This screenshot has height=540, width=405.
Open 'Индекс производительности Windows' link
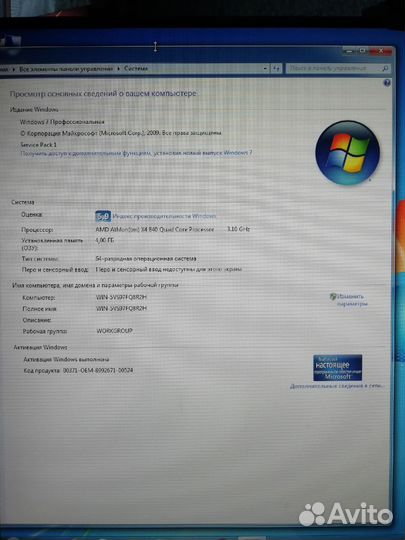point(164,216)
